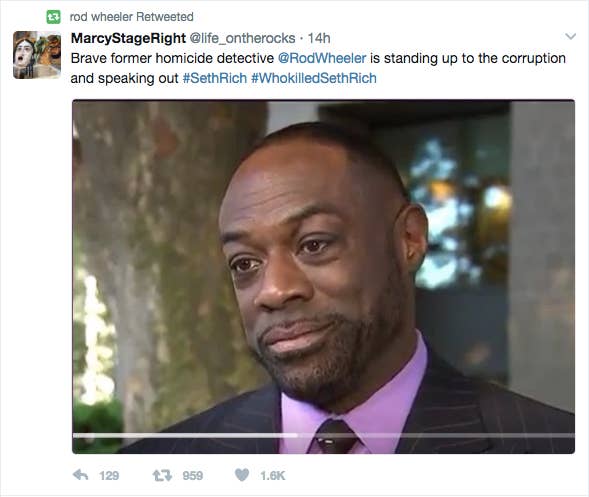Click the end of video progress track

(572, 435)
